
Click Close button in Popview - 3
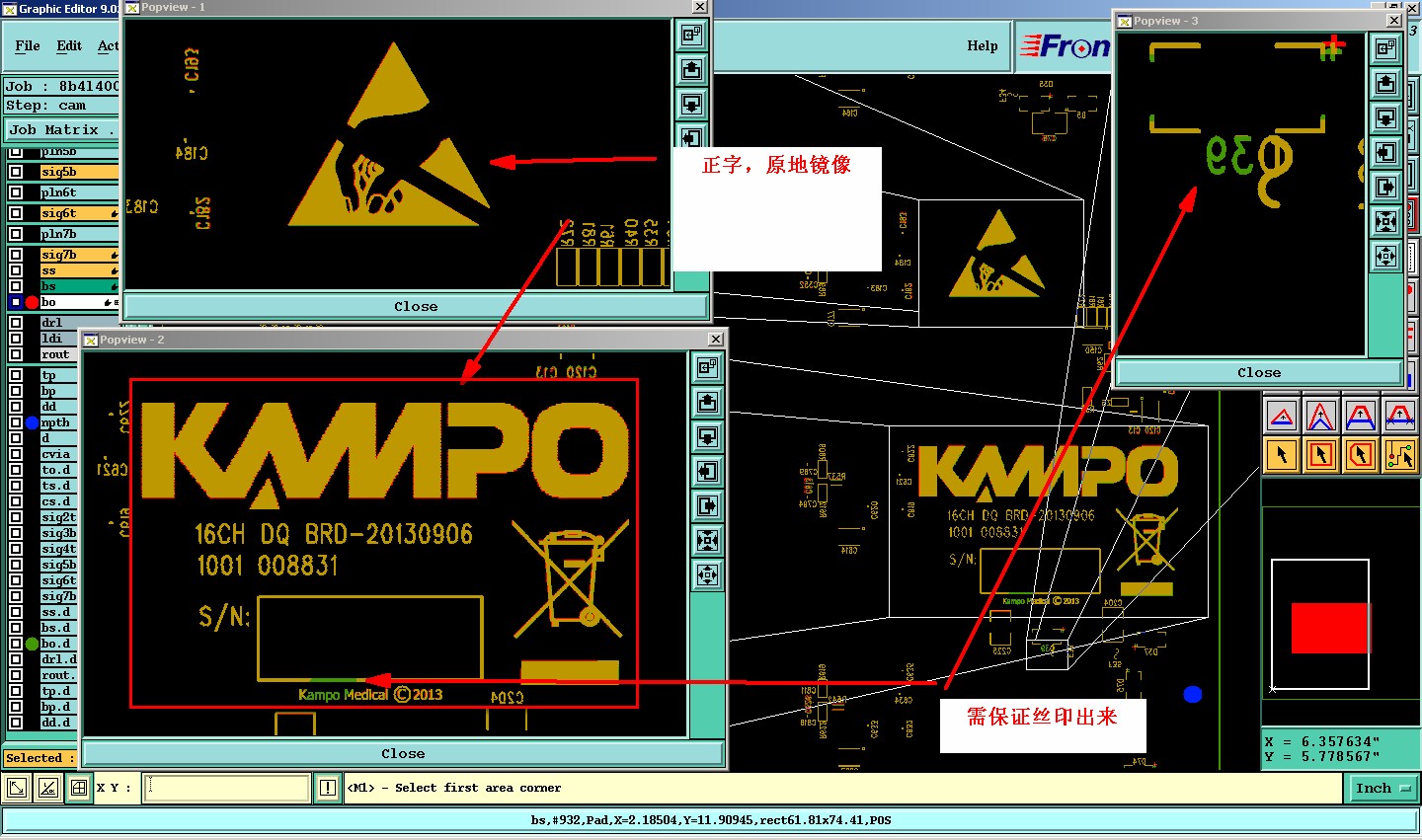click(1259, 372)
